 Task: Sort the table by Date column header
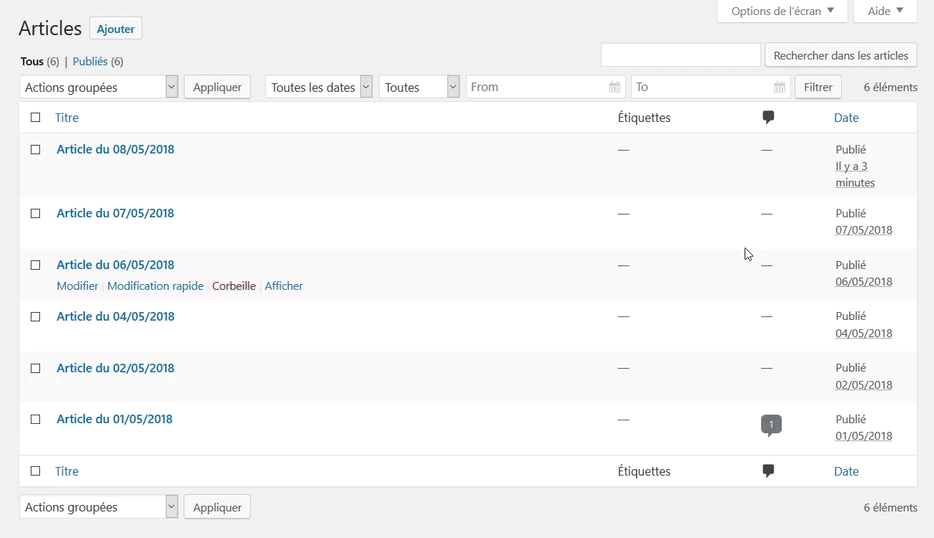tap(846, 118)
